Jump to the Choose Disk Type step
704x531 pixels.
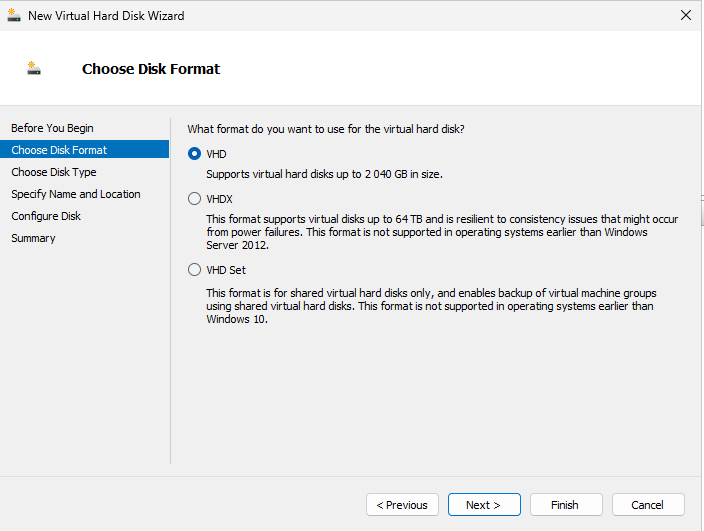(54, 172)
